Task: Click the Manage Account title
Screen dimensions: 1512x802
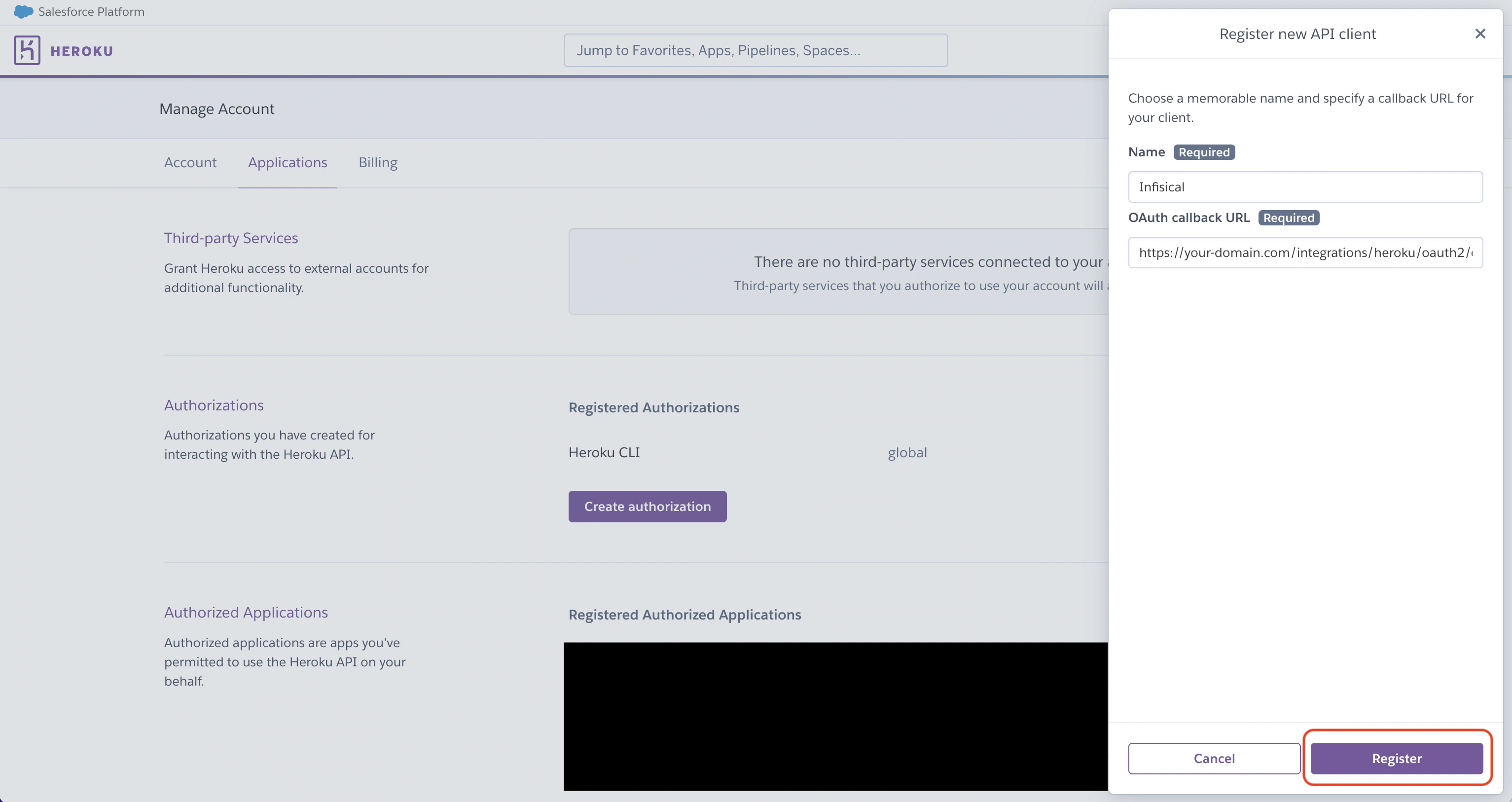Action: 216,109
